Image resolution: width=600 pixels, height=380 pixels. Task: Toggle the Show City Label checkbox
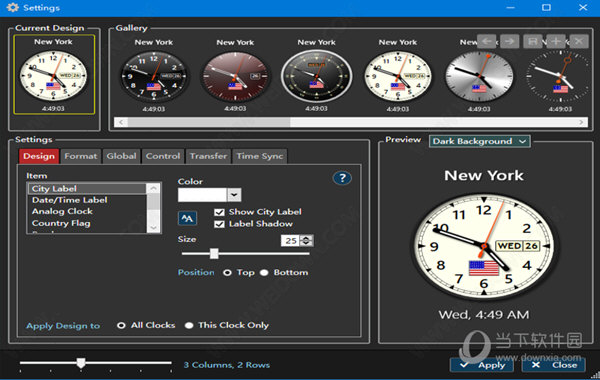tap(219, 212)
